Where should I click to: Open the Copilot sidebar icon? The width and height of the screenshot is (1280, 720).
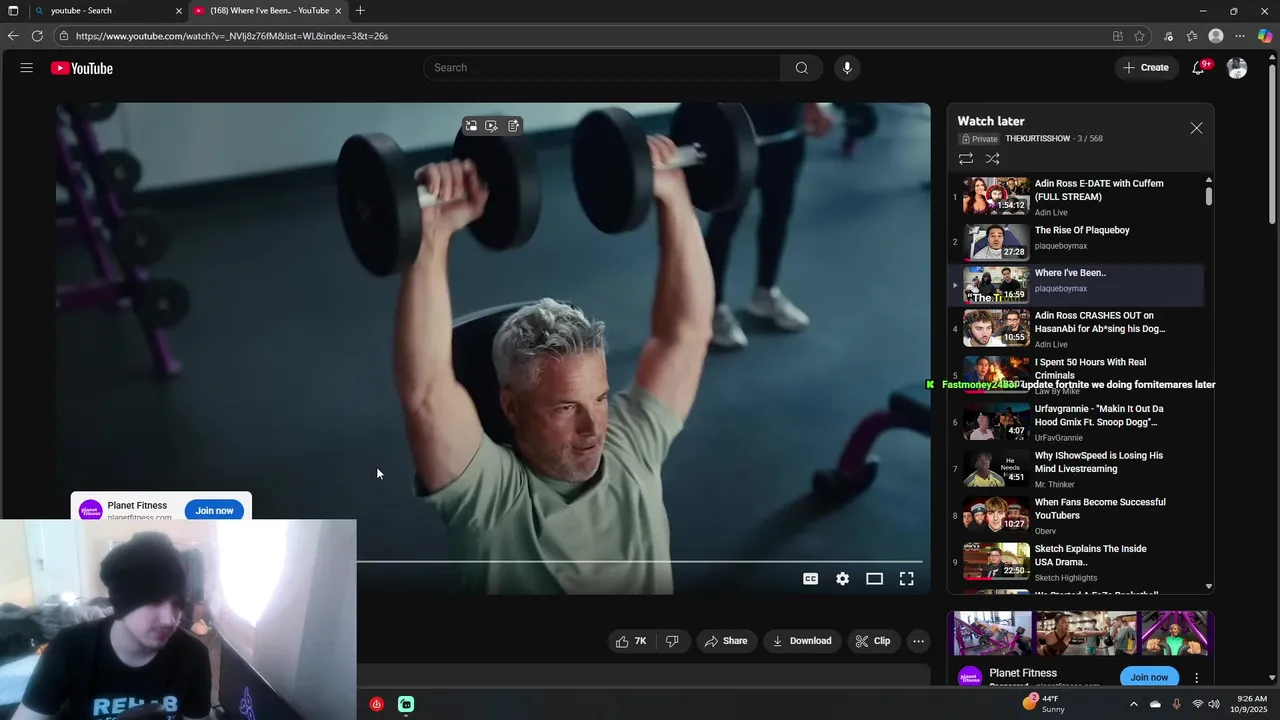click(1265, 36)
